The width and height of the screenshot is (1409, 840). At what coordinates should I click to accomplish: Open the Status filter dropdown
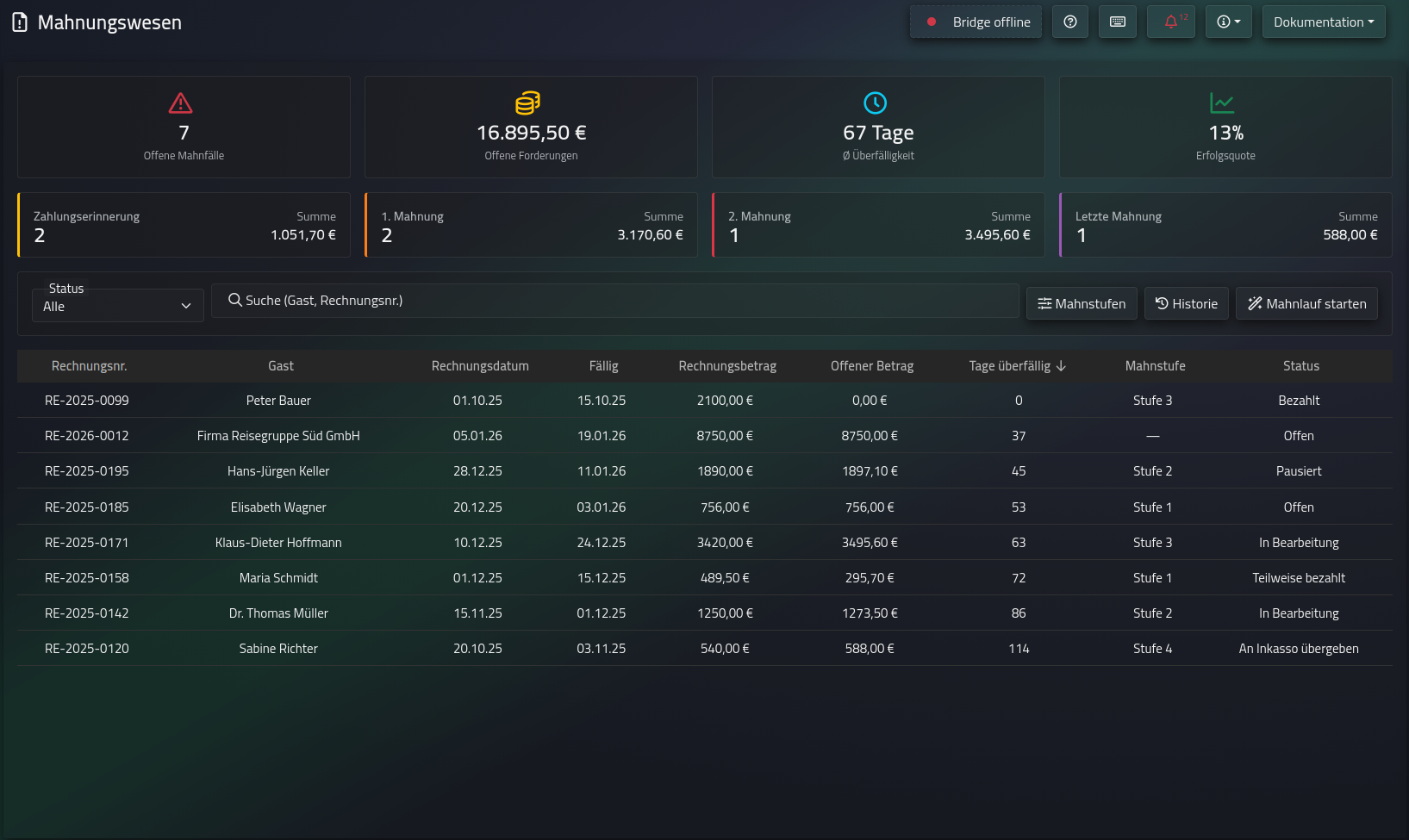[x=118, y=306]
